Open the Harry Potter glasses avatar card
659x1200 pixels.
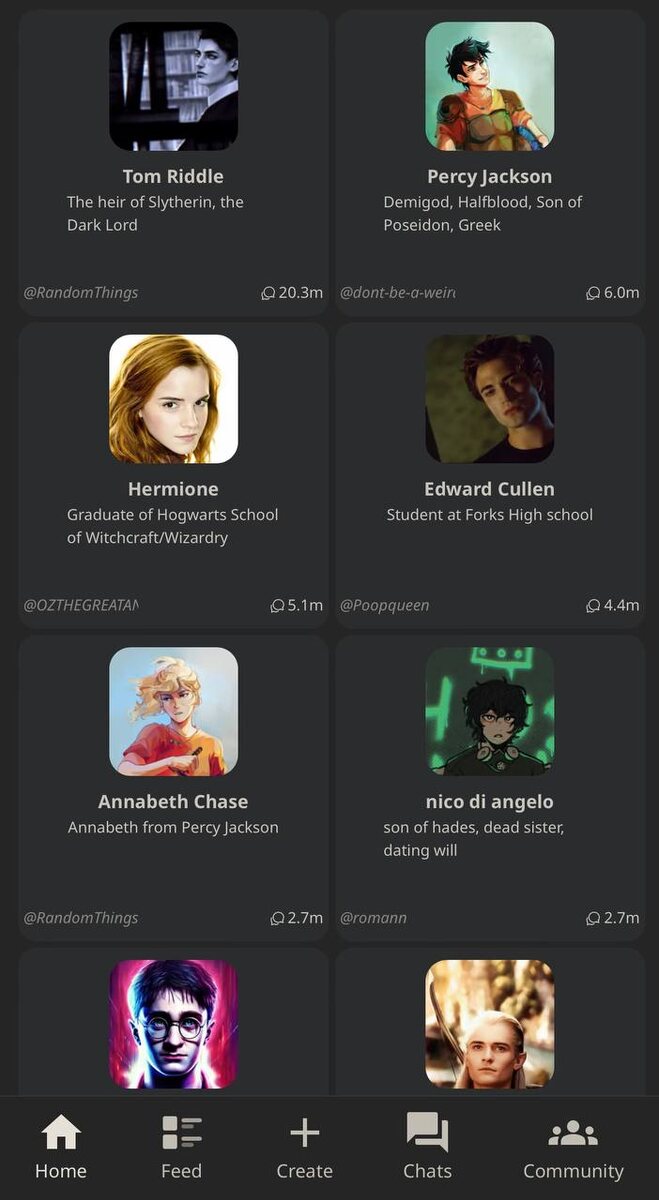point(173,1024)
